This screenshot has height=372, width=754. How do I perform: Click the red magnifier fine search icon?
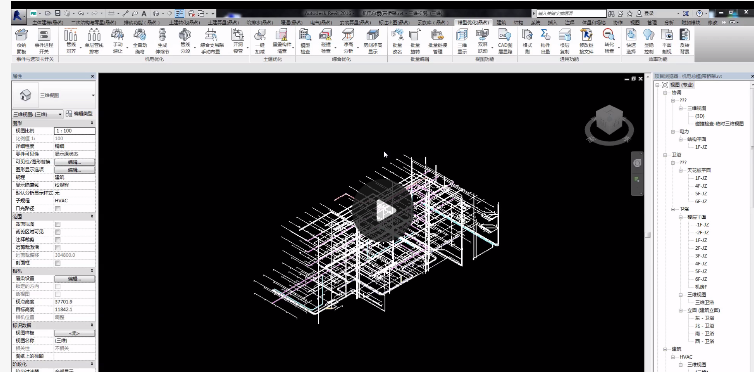point(609,35)
